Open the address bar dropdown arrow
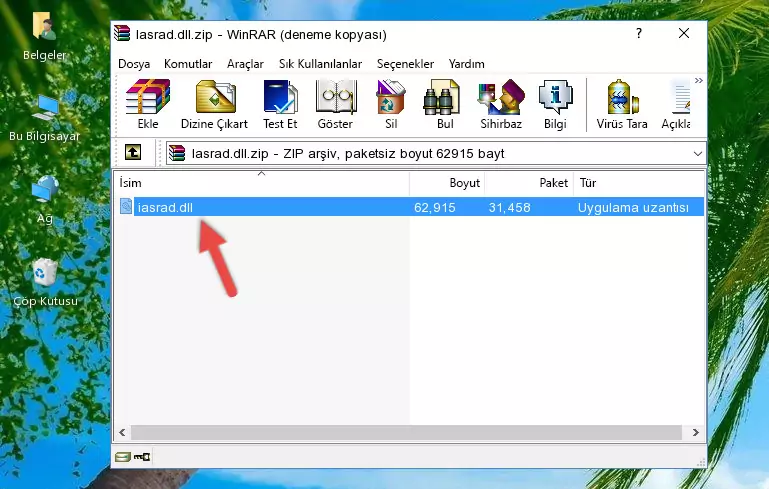Screen dimensions: 769x489 (x=697, y=154)
